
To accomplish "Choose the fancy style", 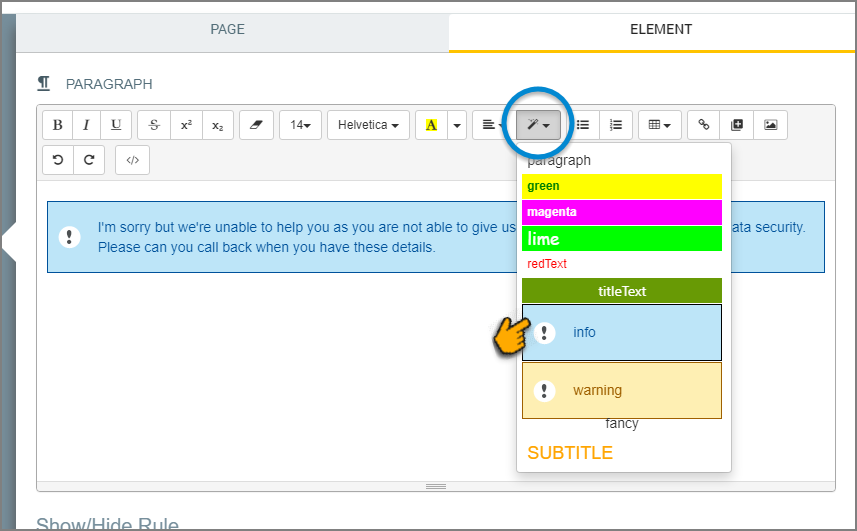I will pos(622,424).
